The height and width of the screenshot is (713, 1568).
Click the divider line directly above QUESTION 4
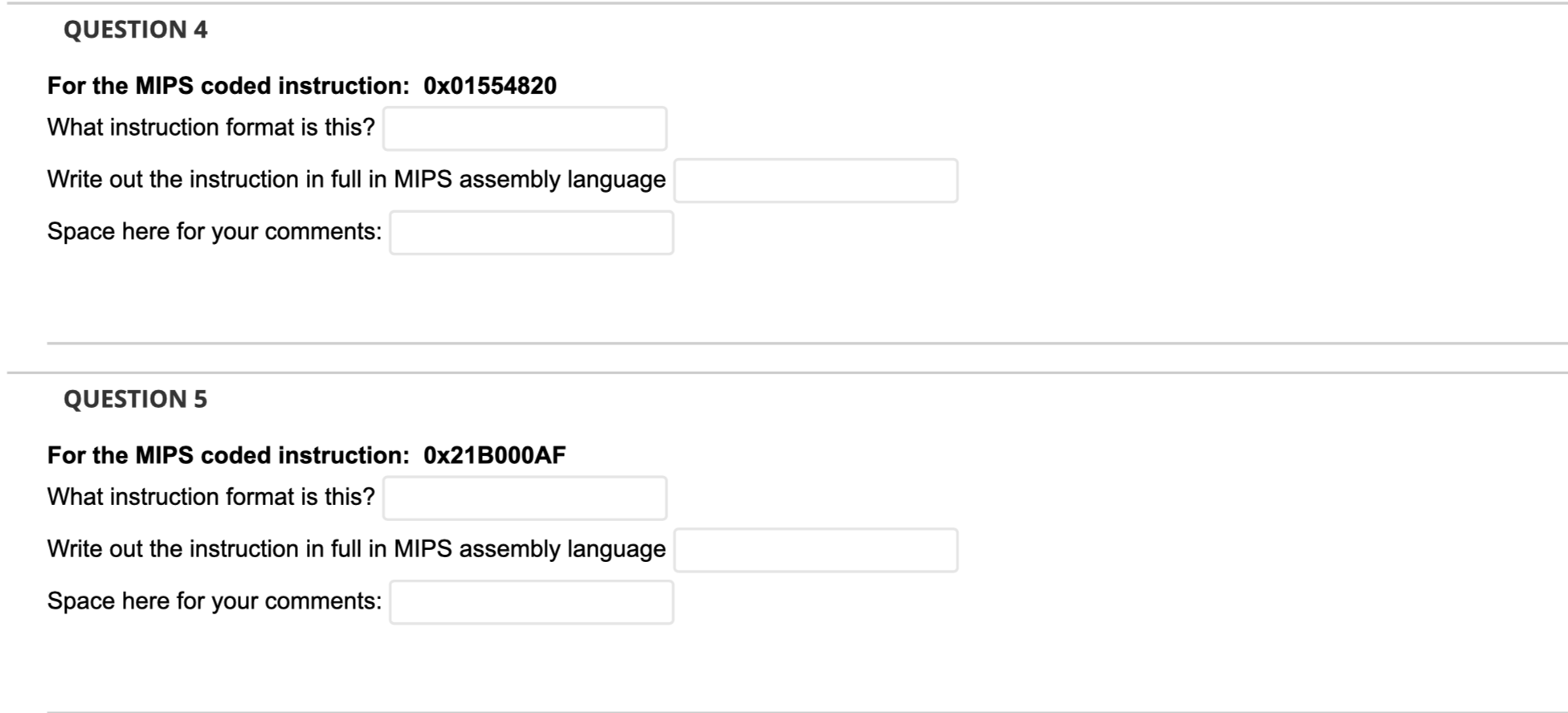click(787, 3)
